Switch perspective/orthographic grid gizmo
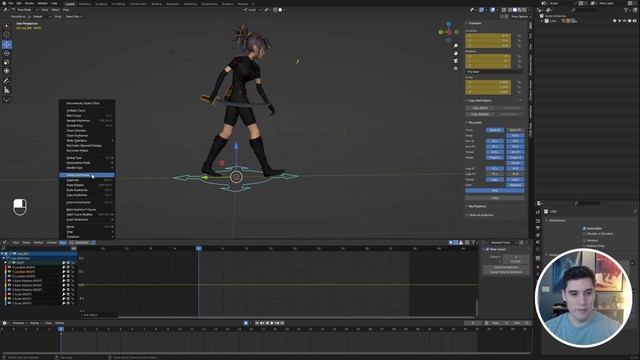Screen dimensions: 640x360 coord(456,68)
